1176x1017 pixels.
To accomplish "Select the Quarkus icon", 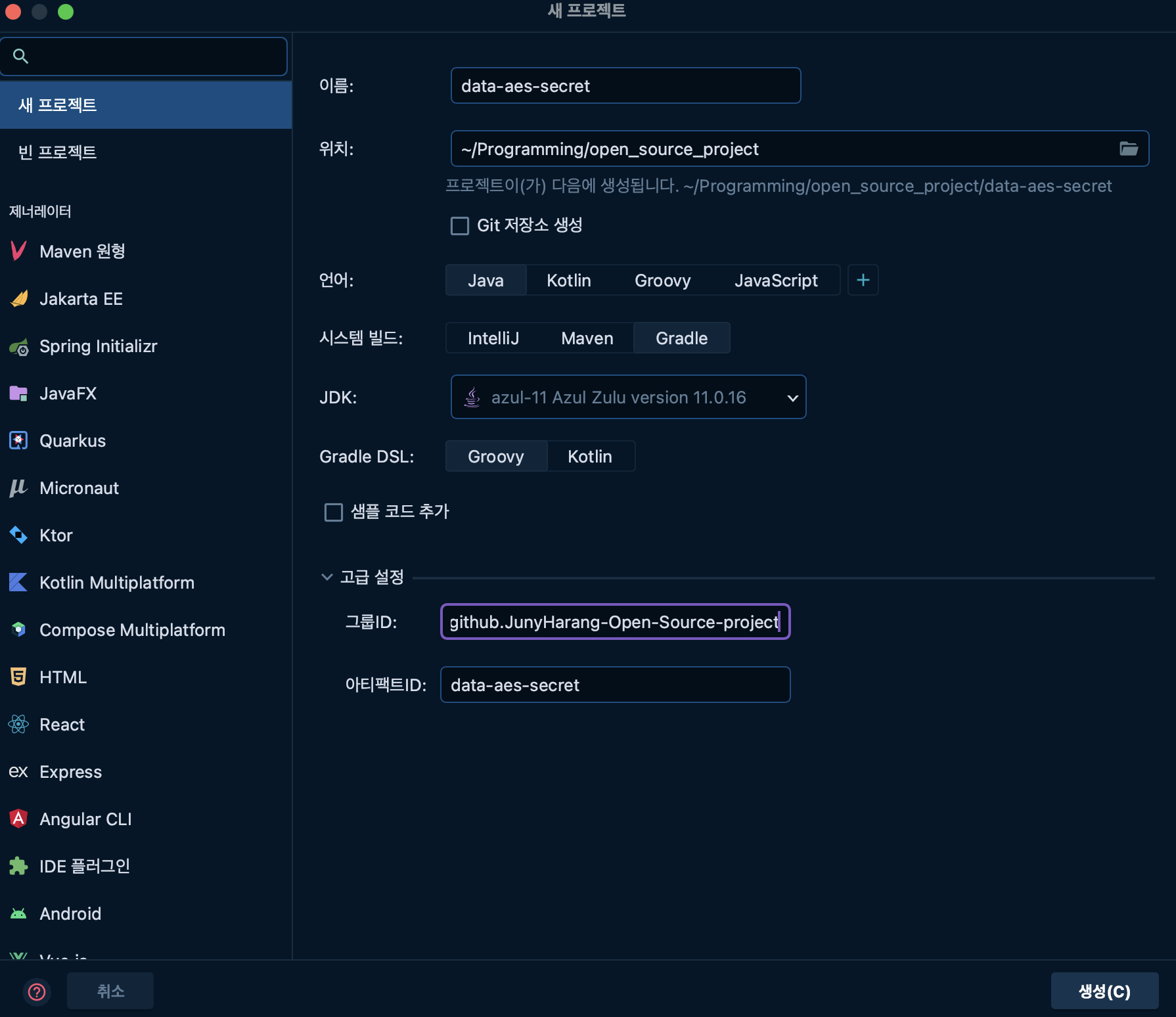I will (x=18, y=441).
